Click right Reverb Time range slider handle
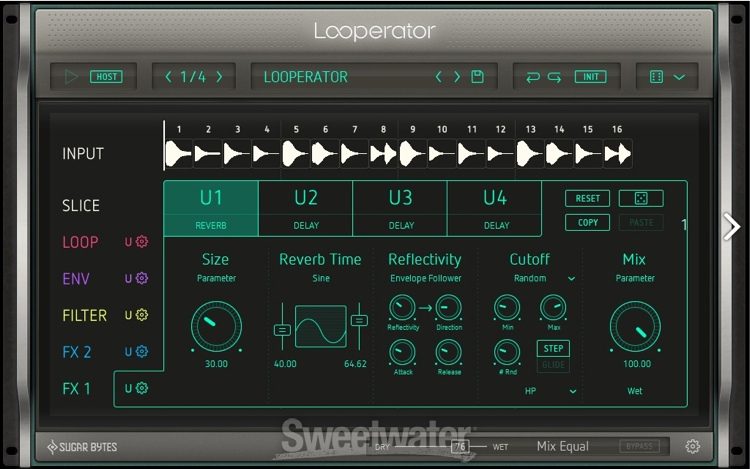 359,320
